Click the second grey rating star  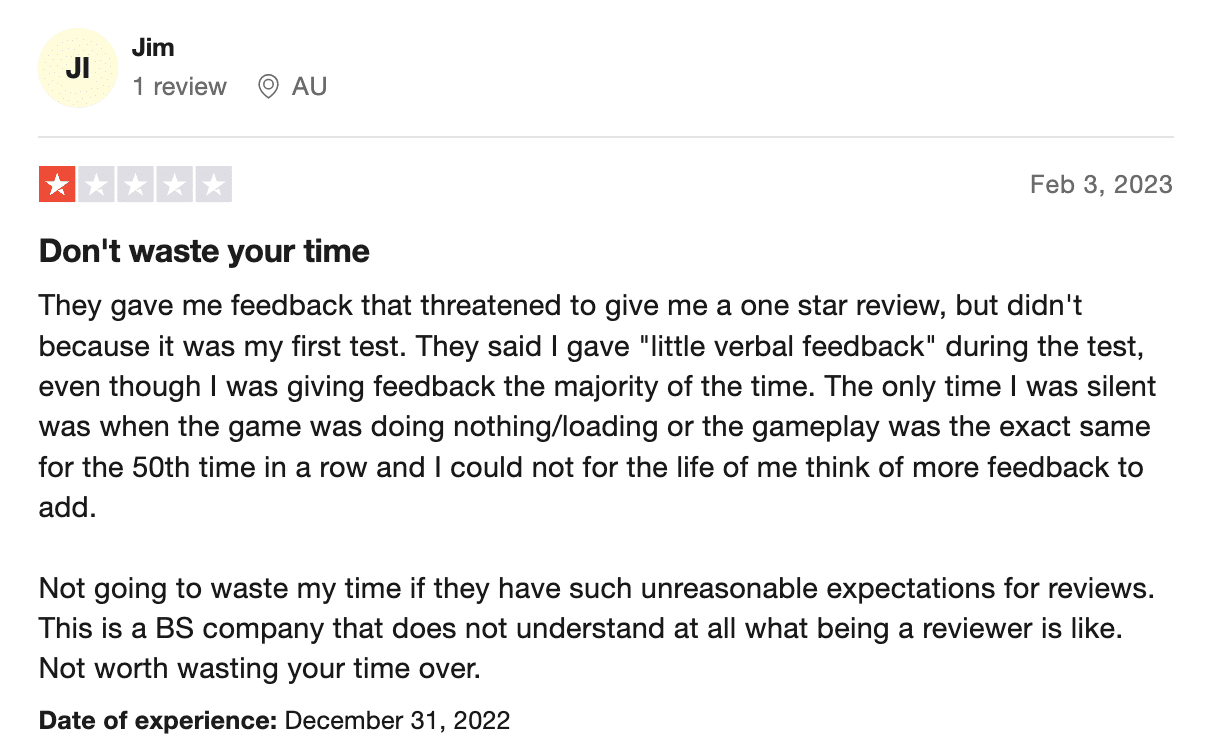(x=96, y=185)
